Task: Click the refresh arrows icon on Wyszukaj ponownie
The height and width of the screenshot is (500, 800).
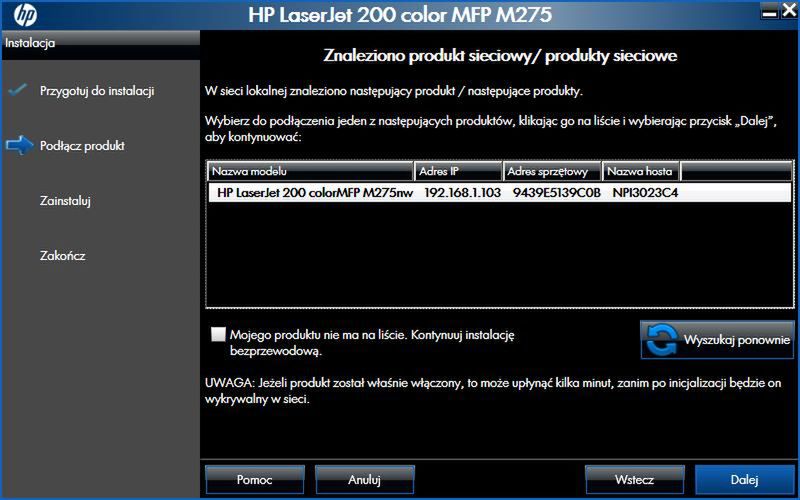Action: pyautogui.click(x=662, y=340)
